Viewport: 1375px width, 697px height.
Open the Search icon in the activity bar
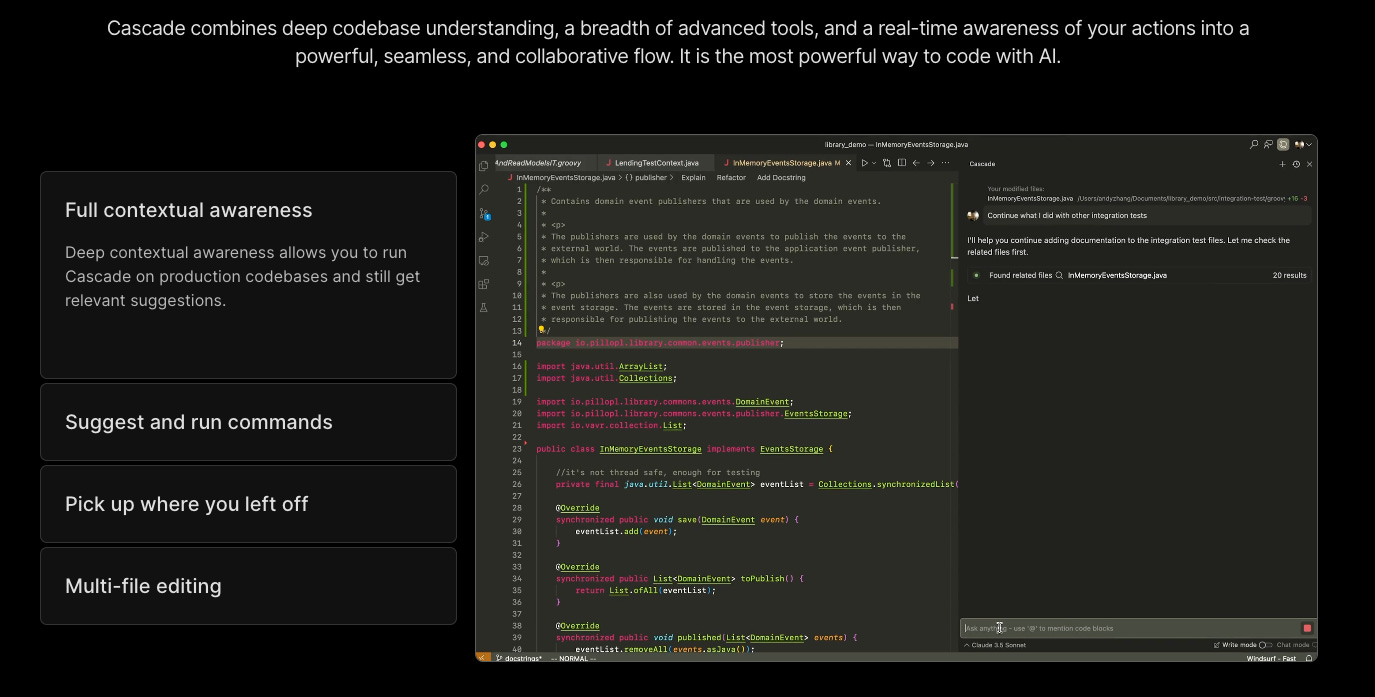(x=484, y=189)
